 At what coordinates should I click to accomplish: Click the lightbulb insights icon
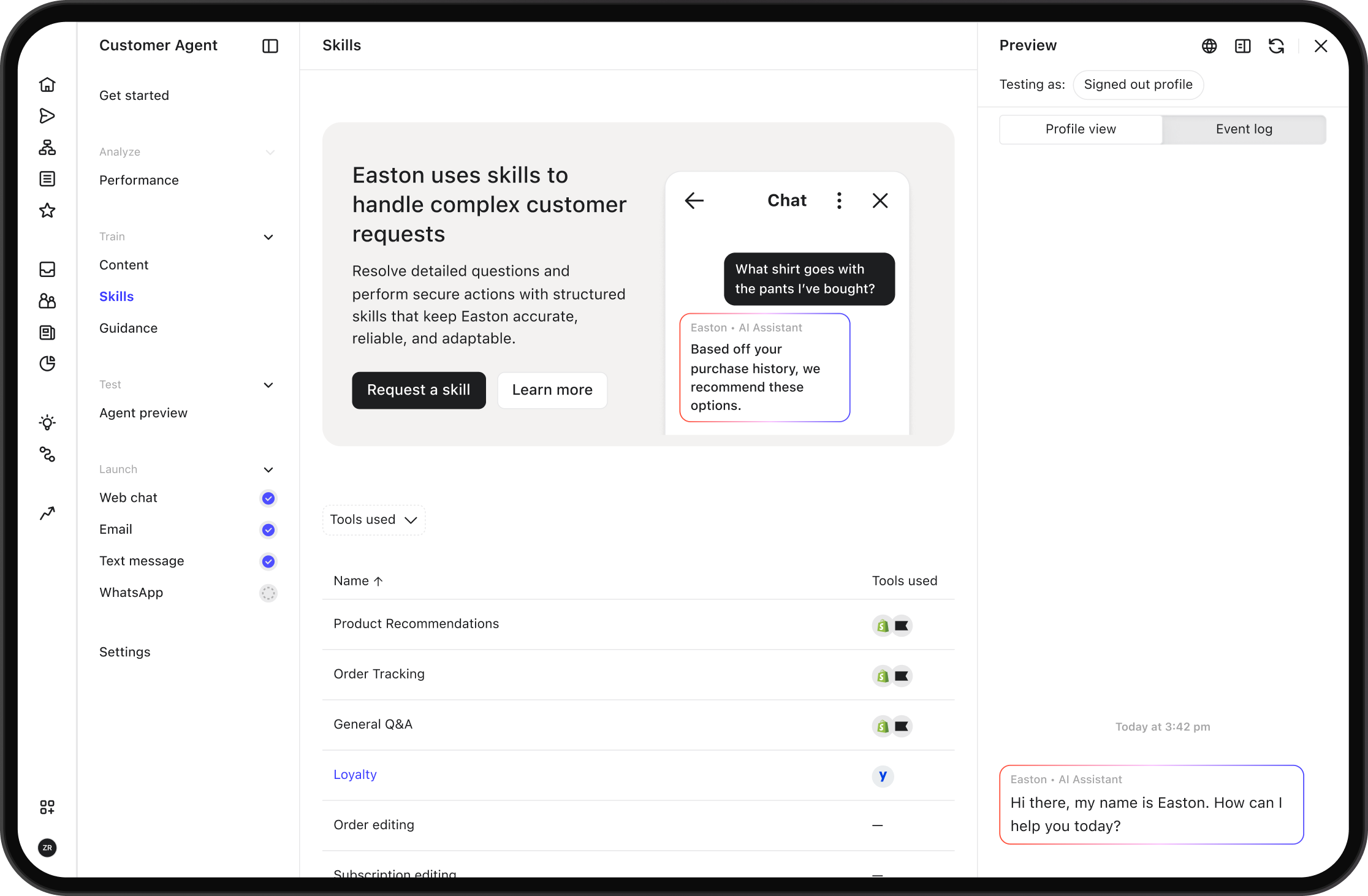47,422
